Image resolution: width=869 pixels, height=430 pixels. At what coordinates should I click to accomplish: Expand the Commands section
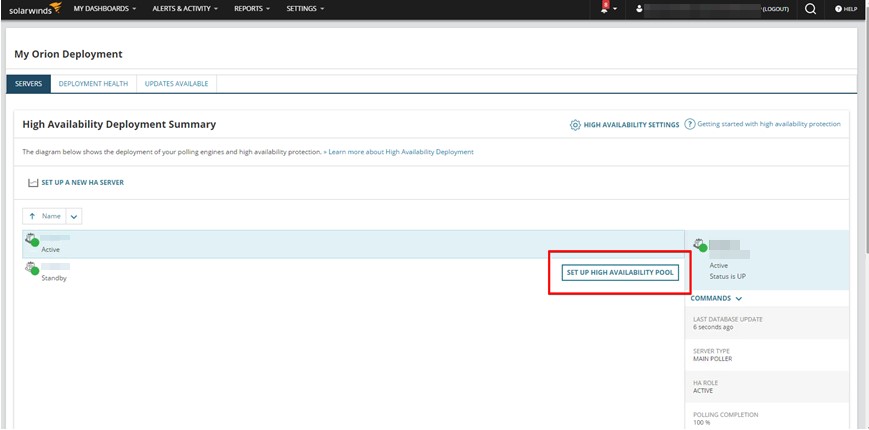click(x=717, y=298)
